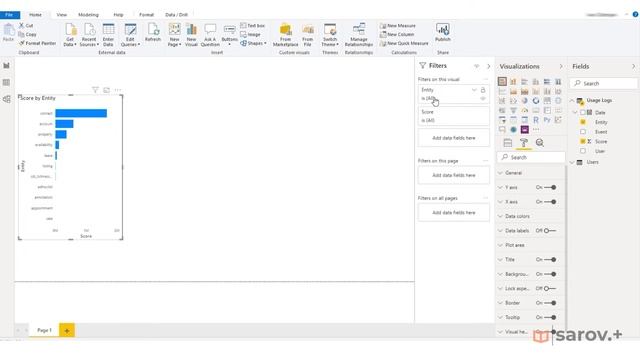Open the Help ribbon tab
Screen dimensions: 640x360
coord(118,15)
